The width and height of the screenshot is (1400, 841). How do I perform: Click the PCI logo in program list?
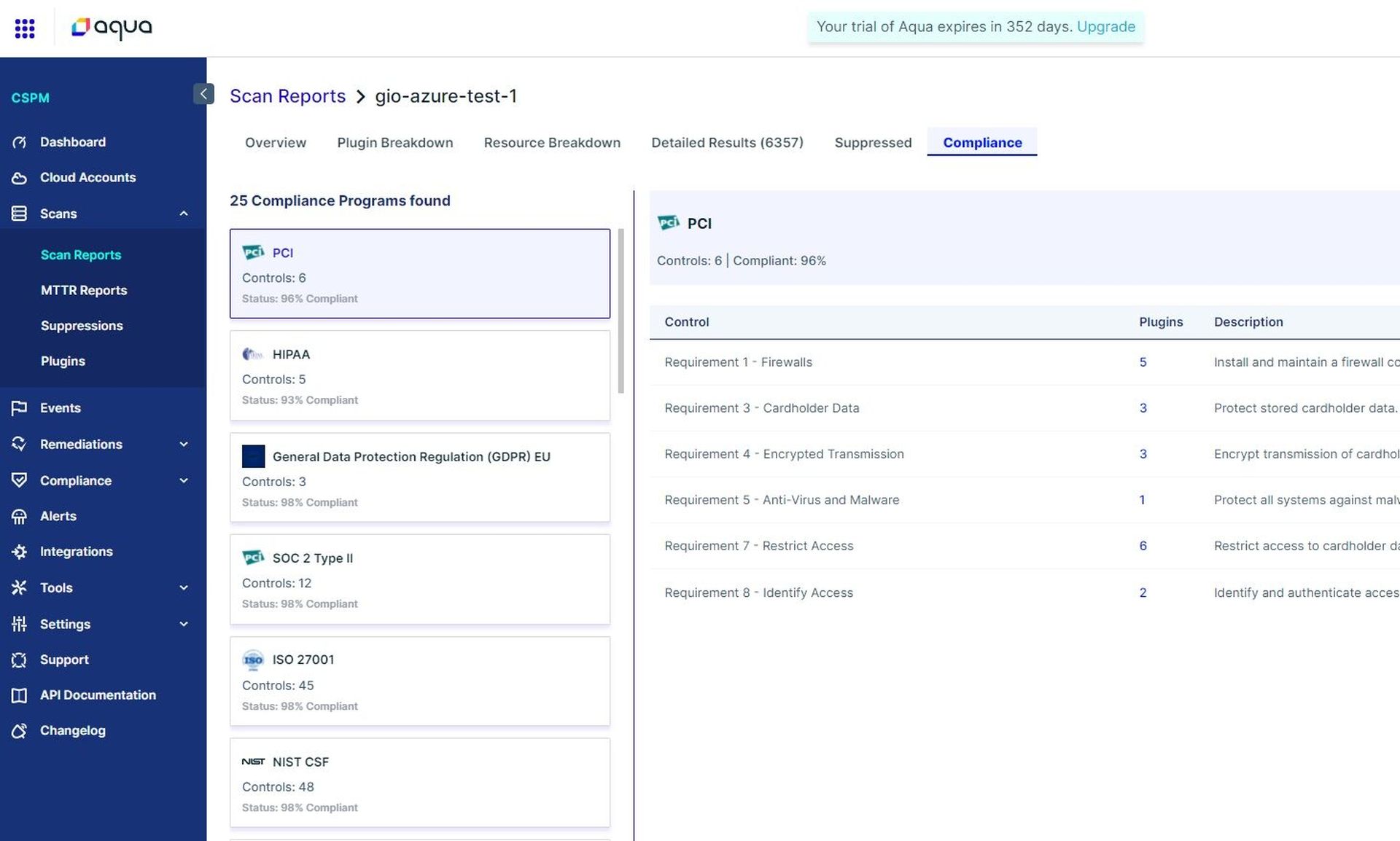coord(253,252)
